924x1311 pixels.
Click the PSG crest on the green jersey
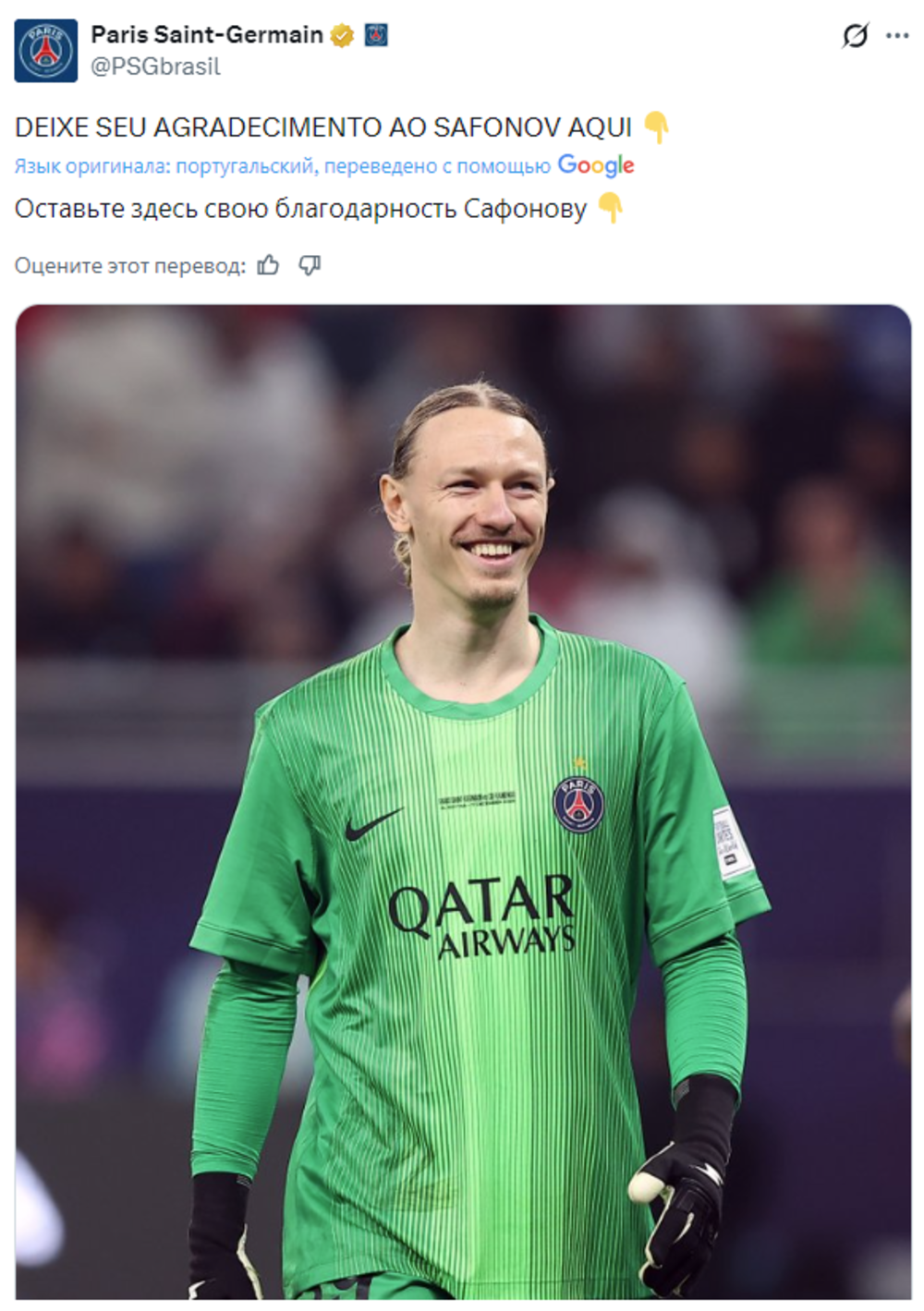point(578,804)
